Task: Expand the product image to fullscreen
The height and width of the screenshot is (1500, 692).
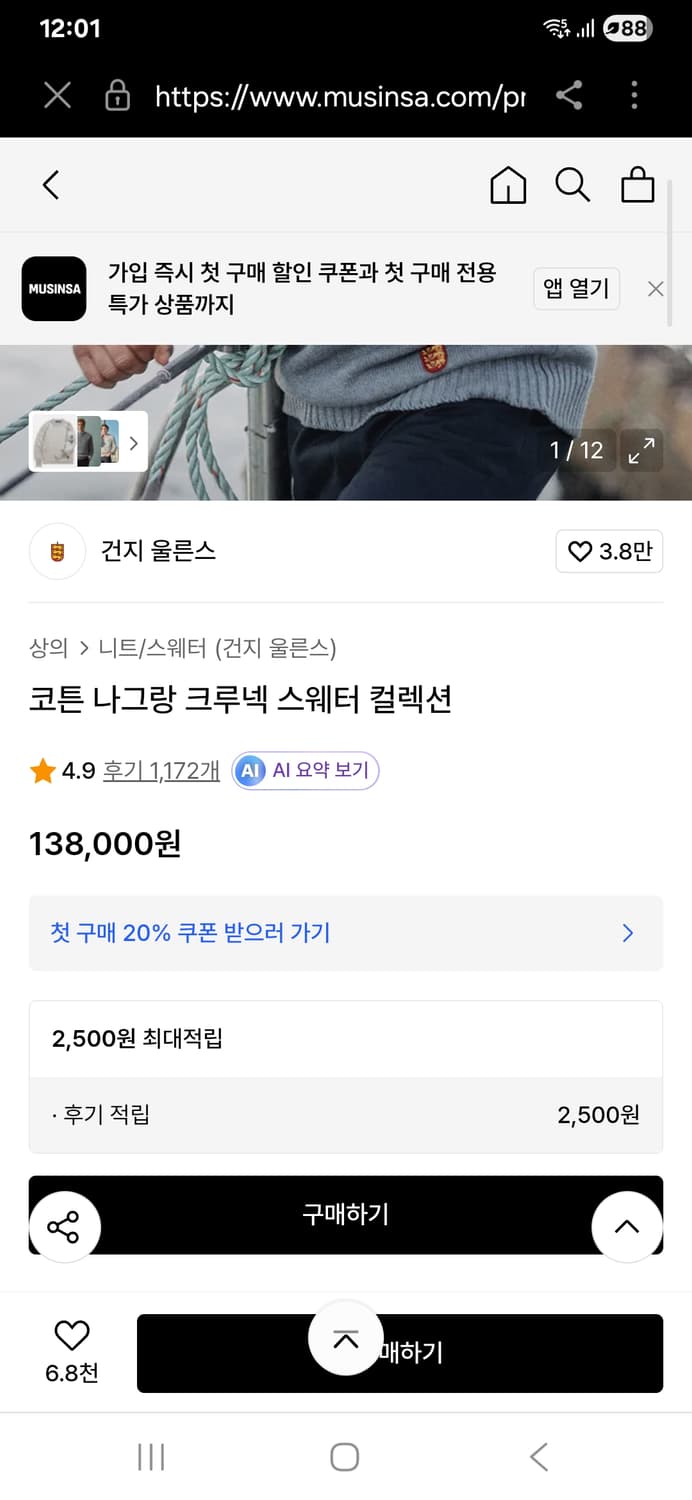Action: coord(641,450)
